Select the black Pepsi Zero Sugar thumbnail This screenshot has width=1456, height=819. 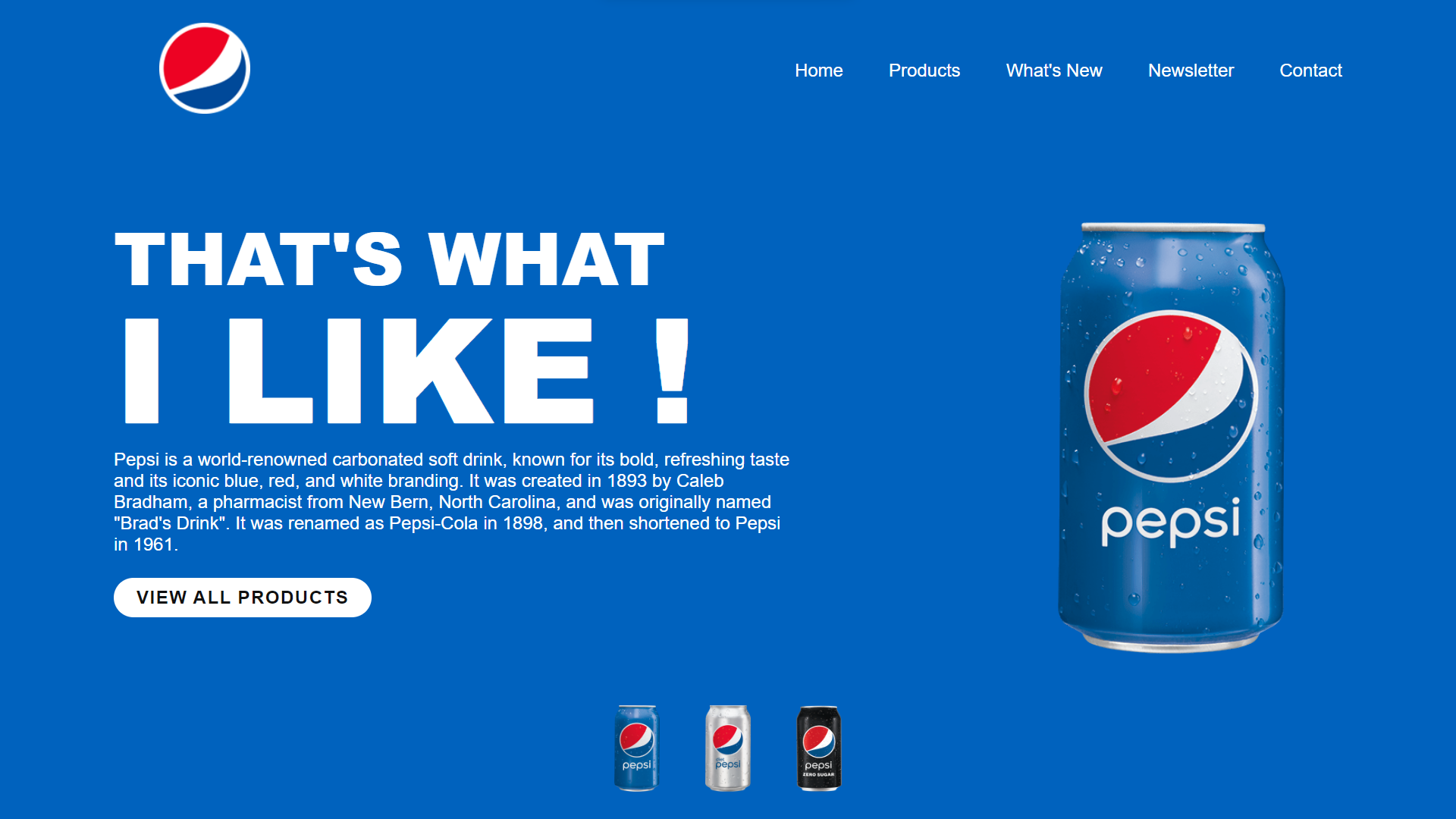tap(819, 748)
